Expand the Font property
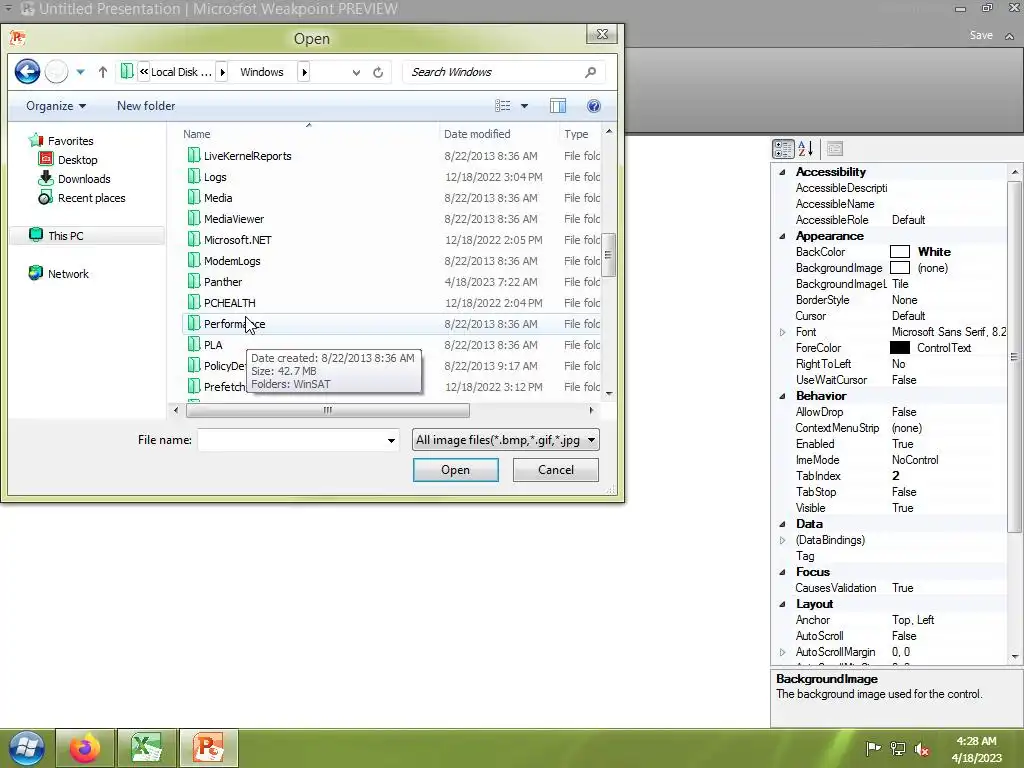The width and height of the screenshot is (1024, 768). 782,332
